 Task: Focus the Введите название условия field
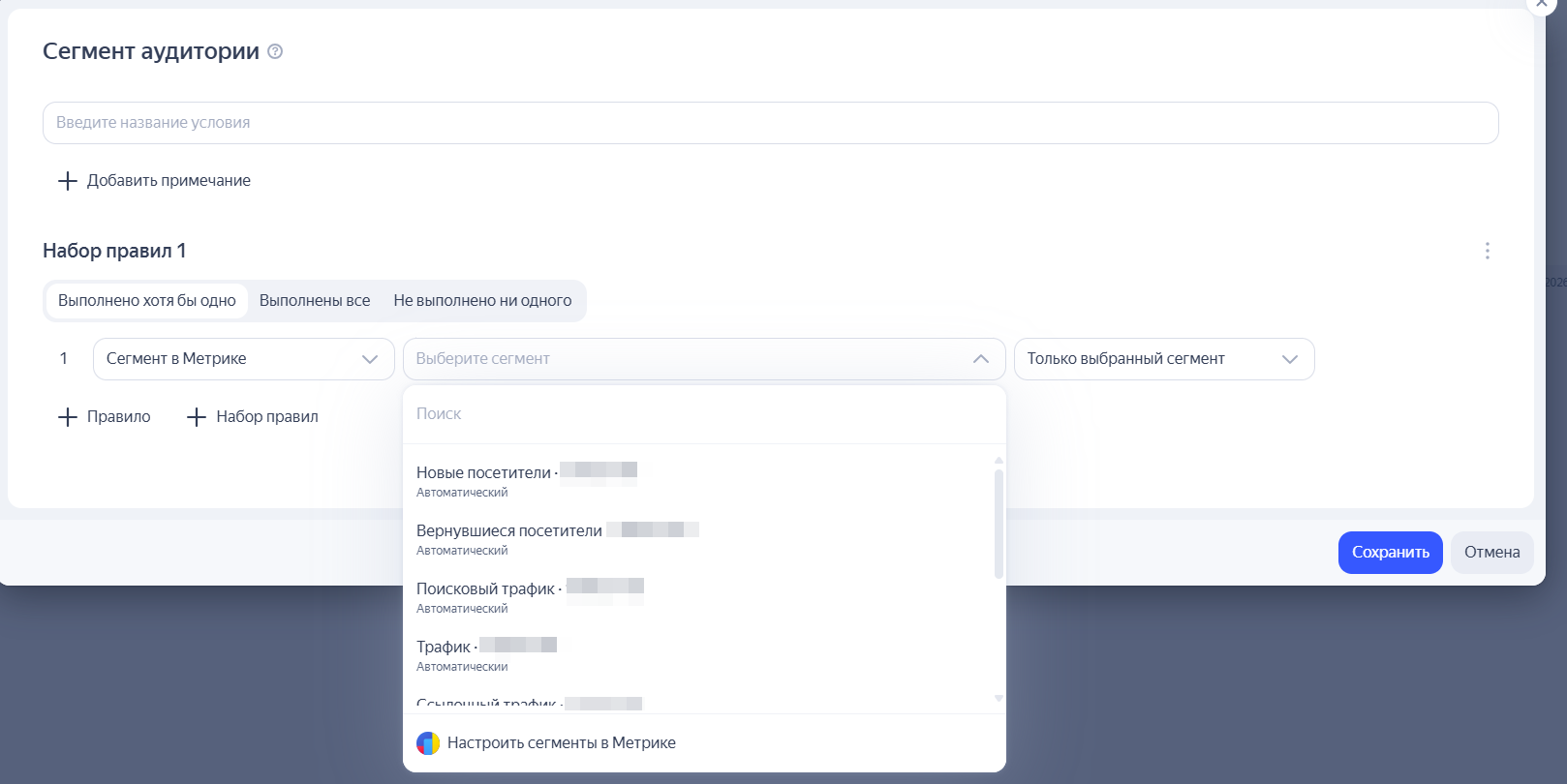(770, 123)
